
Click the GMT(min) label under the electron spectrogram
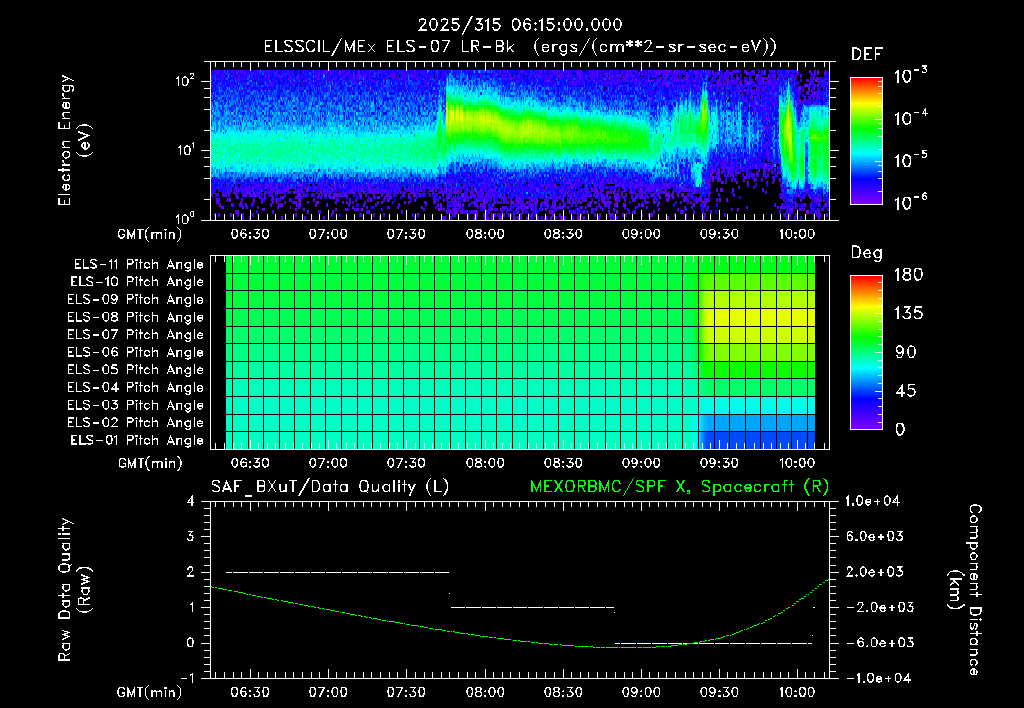tap(150, 234)
